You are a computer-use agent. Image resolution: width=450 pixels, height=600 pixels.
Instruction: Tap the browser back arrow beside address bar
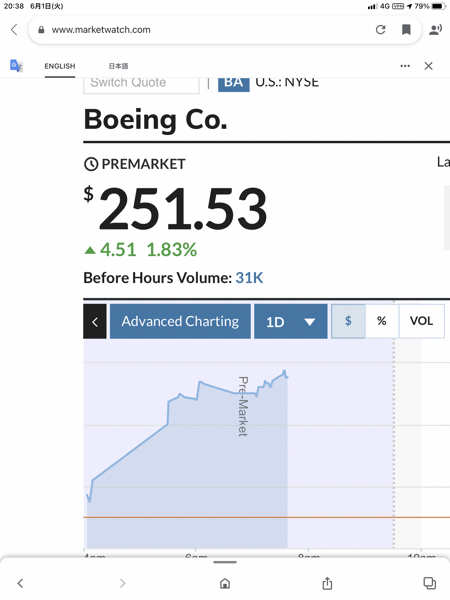(x=14, y=29)
